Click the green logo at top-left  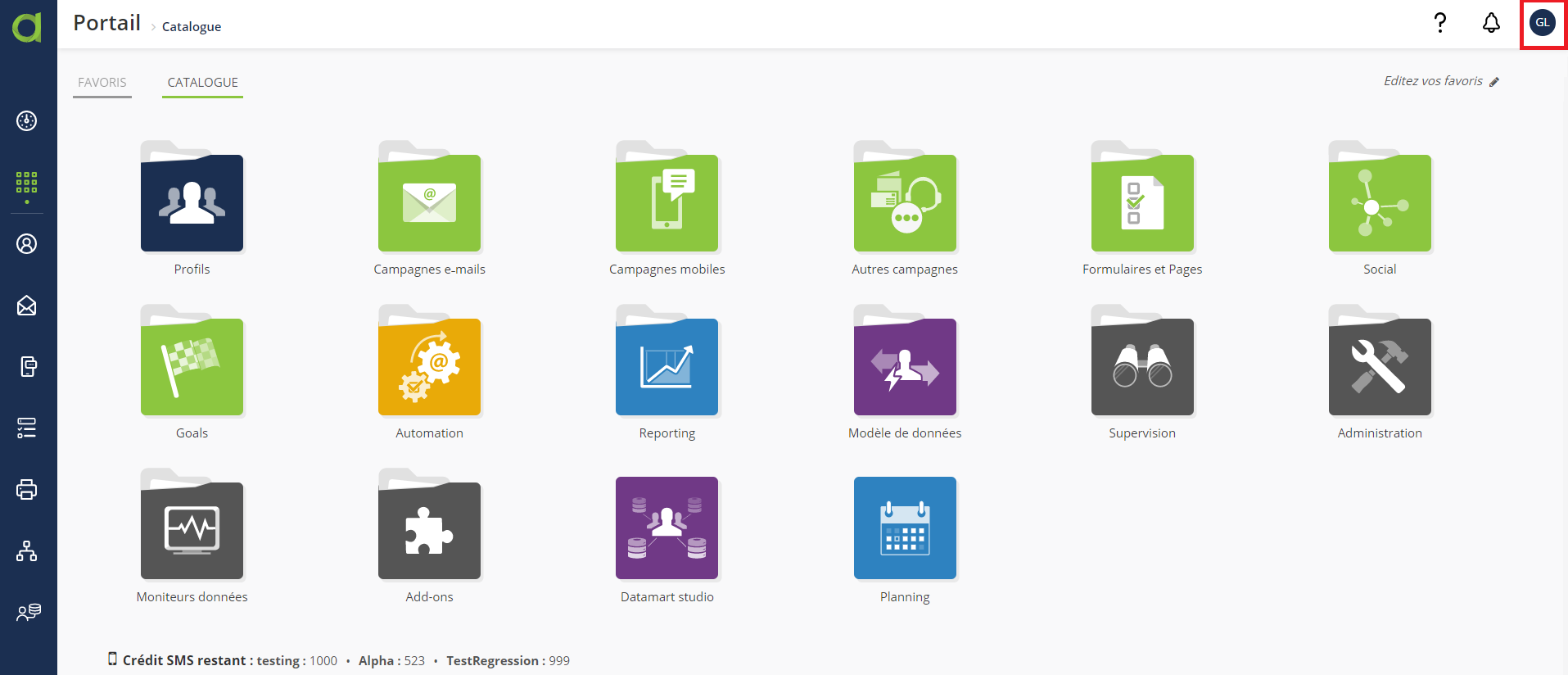click(27, 26)
